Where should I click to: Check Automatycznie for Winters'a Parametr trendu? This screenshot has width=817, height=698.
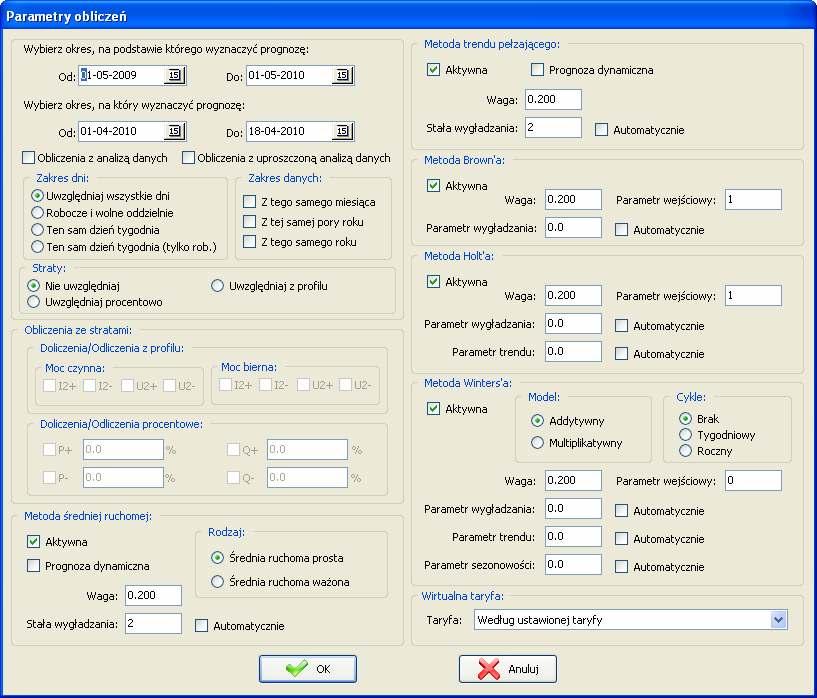(x=621, y=539)
